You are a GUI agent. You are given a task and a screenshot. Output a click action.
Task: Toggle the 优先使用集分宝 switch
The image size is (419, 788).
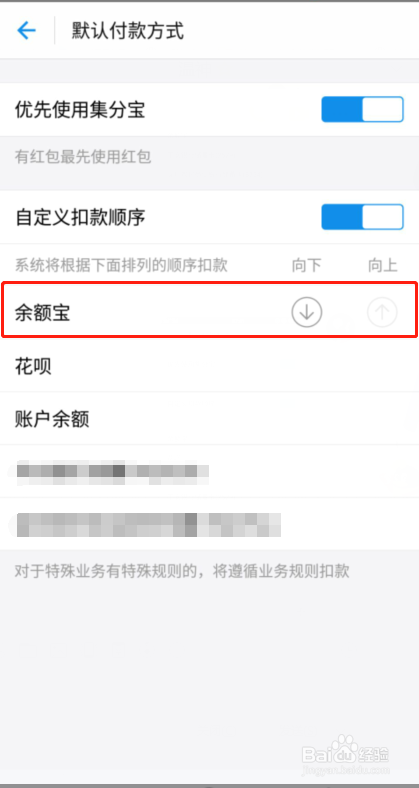[x=362, y=110]
